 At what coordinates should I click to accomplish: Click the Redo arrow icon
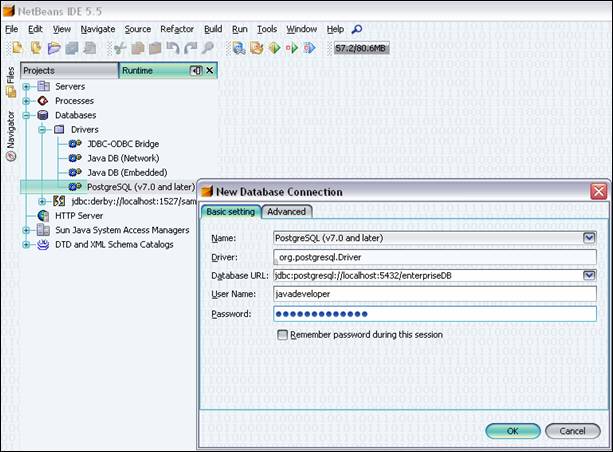(191, 48)
